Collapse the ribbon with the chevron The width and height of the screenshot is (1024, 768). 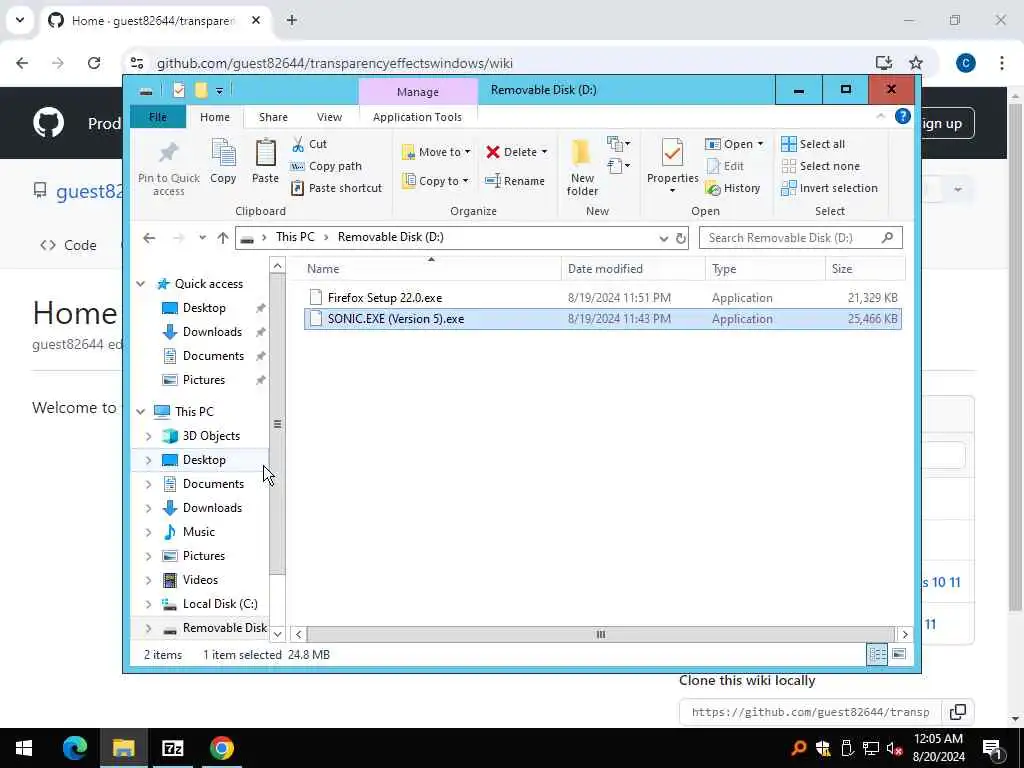[880, 116]
